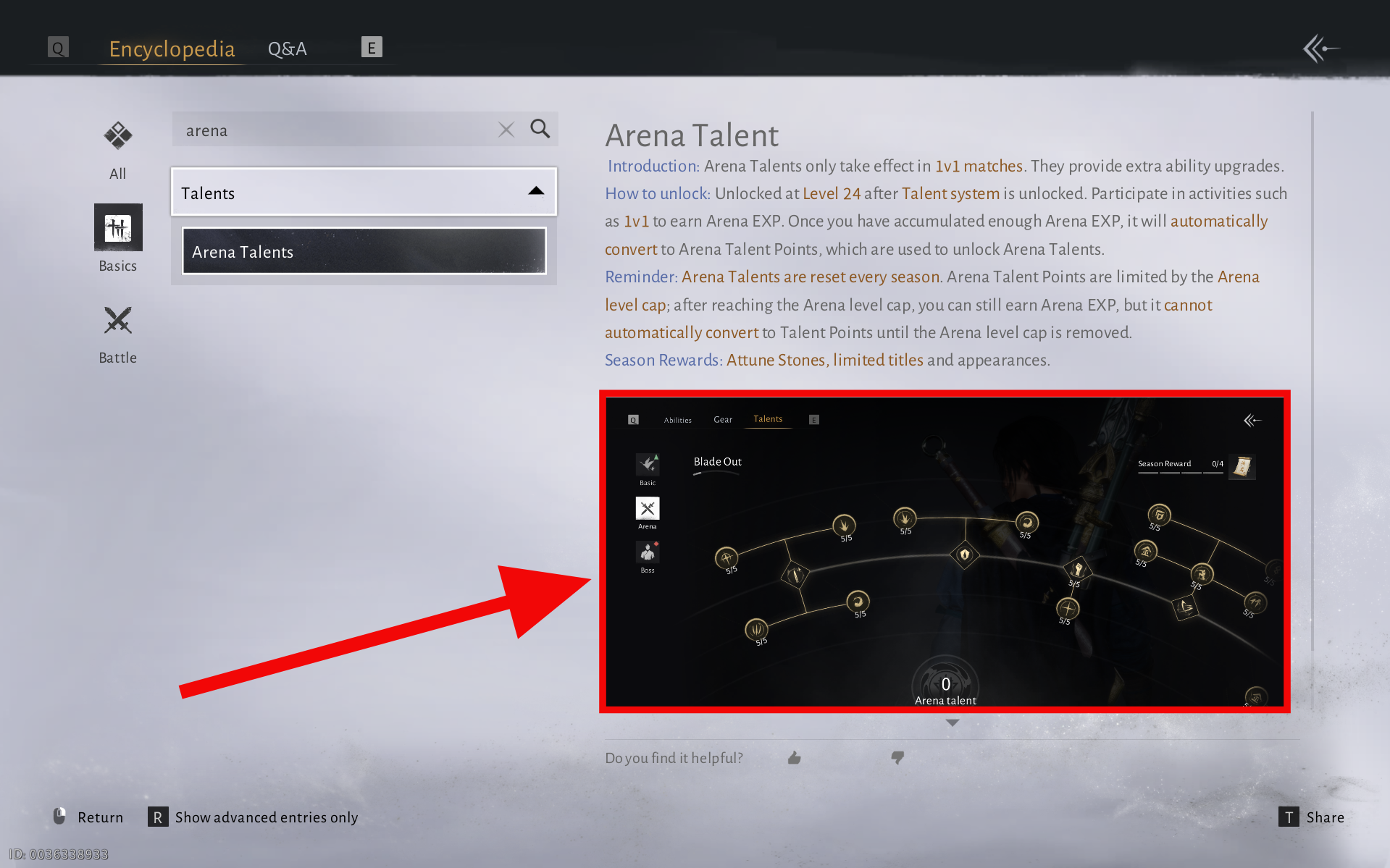Click the article's vertical scrollbar
The width and height of the screenshot is (1390, 868).
[x=1312, y=405]
